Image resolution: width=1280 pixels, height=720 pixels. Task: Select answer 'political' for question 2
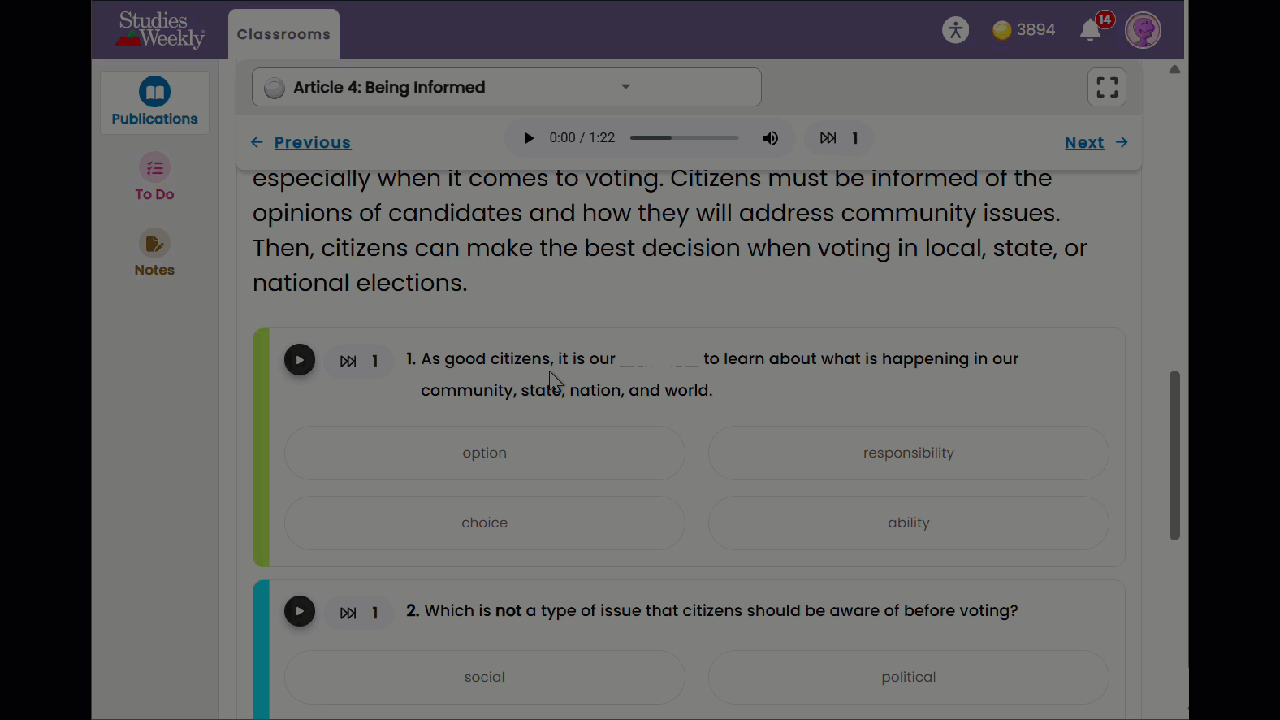[909, 677]
